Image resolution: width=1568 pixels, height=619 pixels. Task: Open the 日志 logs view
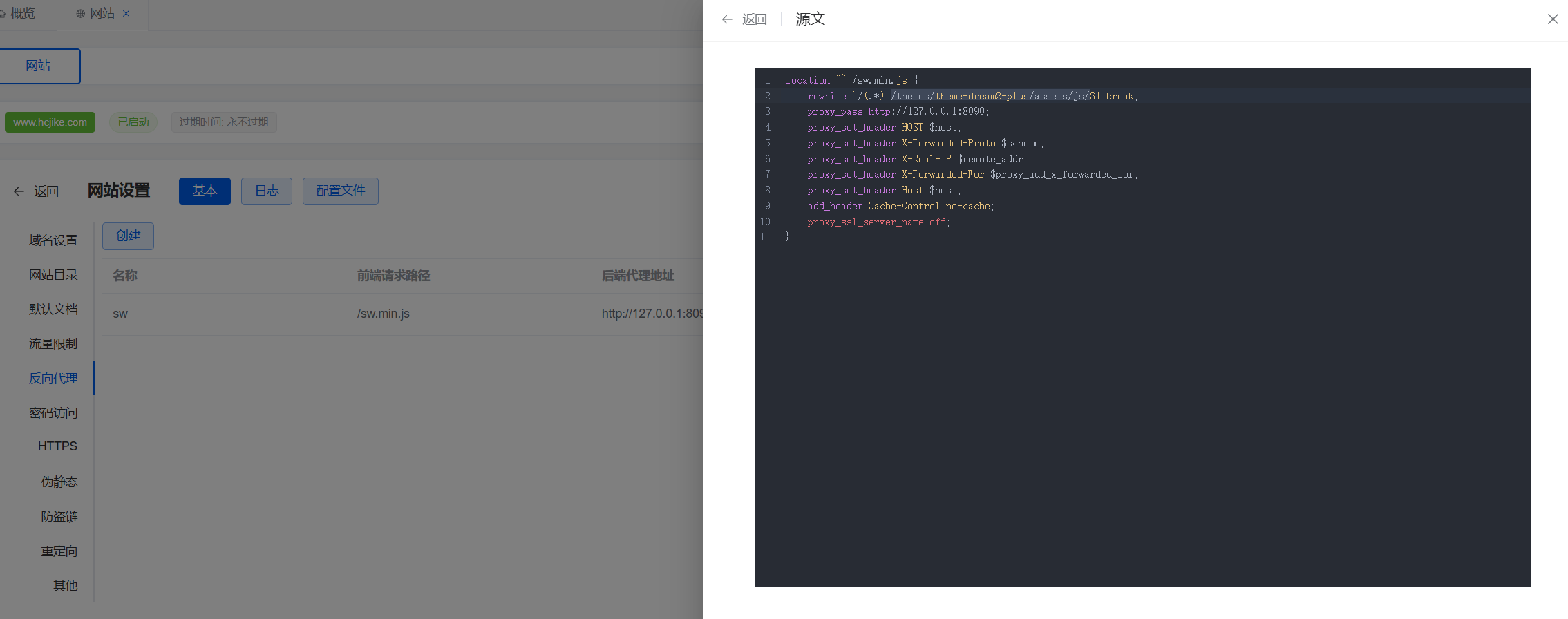(x=266, y=191)
